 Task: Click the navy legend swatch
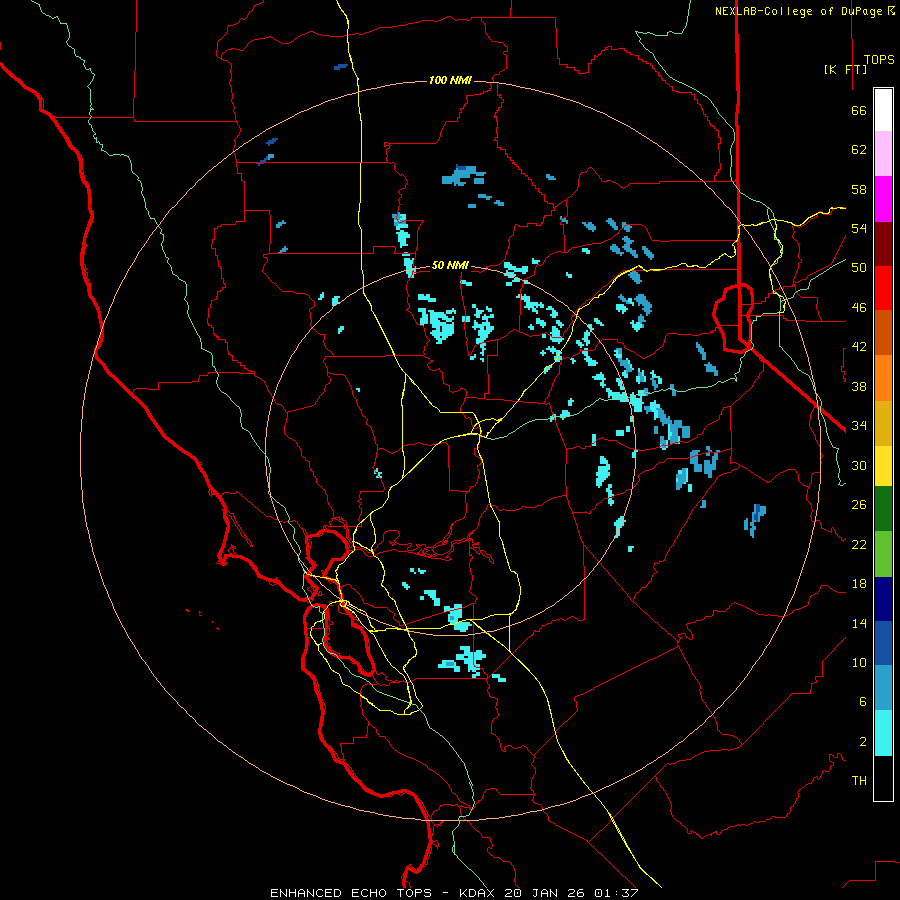click(x=883, y=599)
